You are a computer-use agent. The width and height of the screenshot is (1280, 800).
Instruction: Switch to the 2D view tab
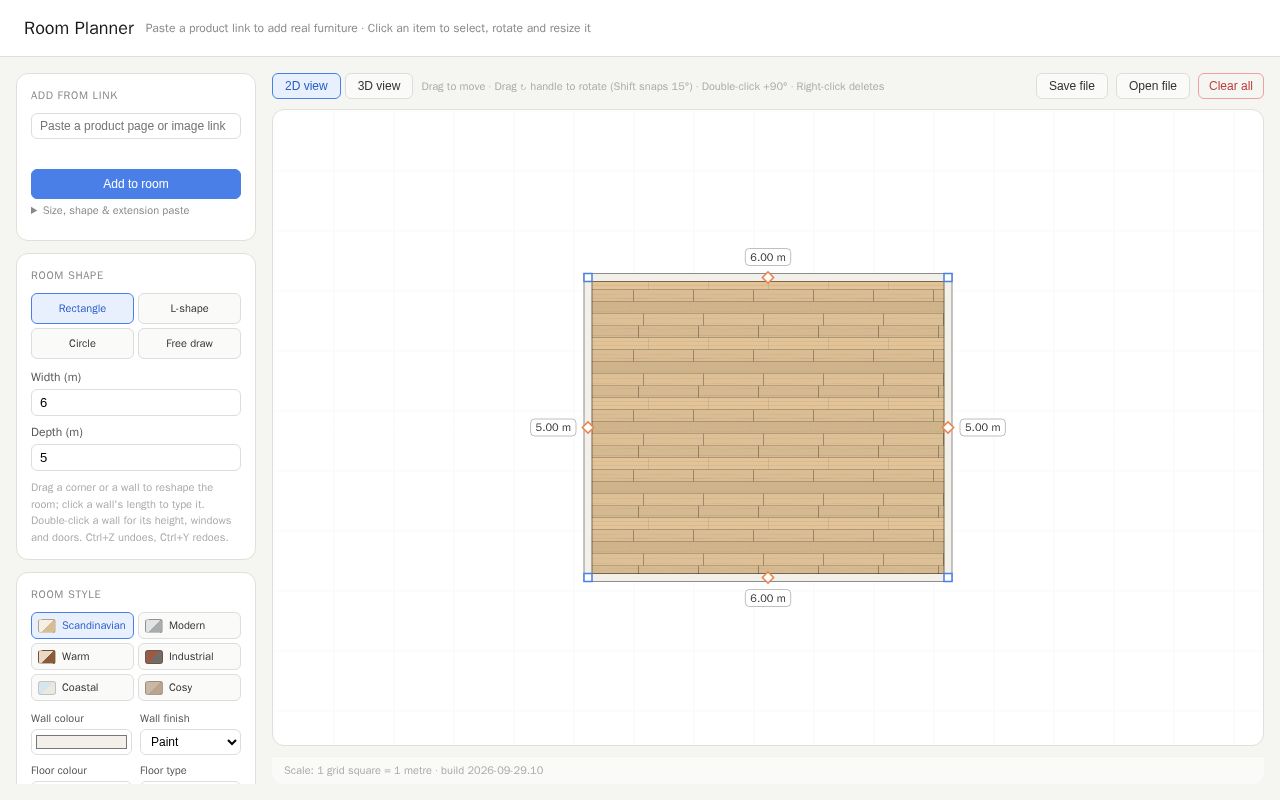(306, 86)
